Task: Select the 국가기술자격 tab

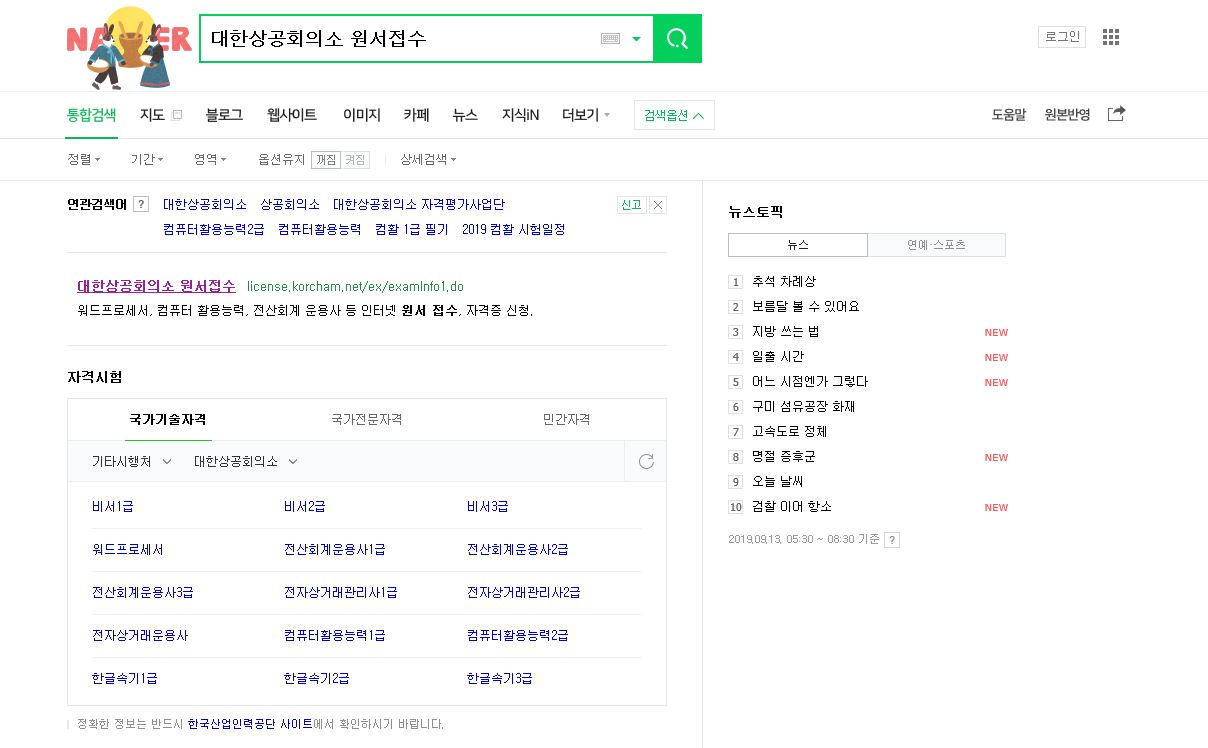Action: pos(168,419)
